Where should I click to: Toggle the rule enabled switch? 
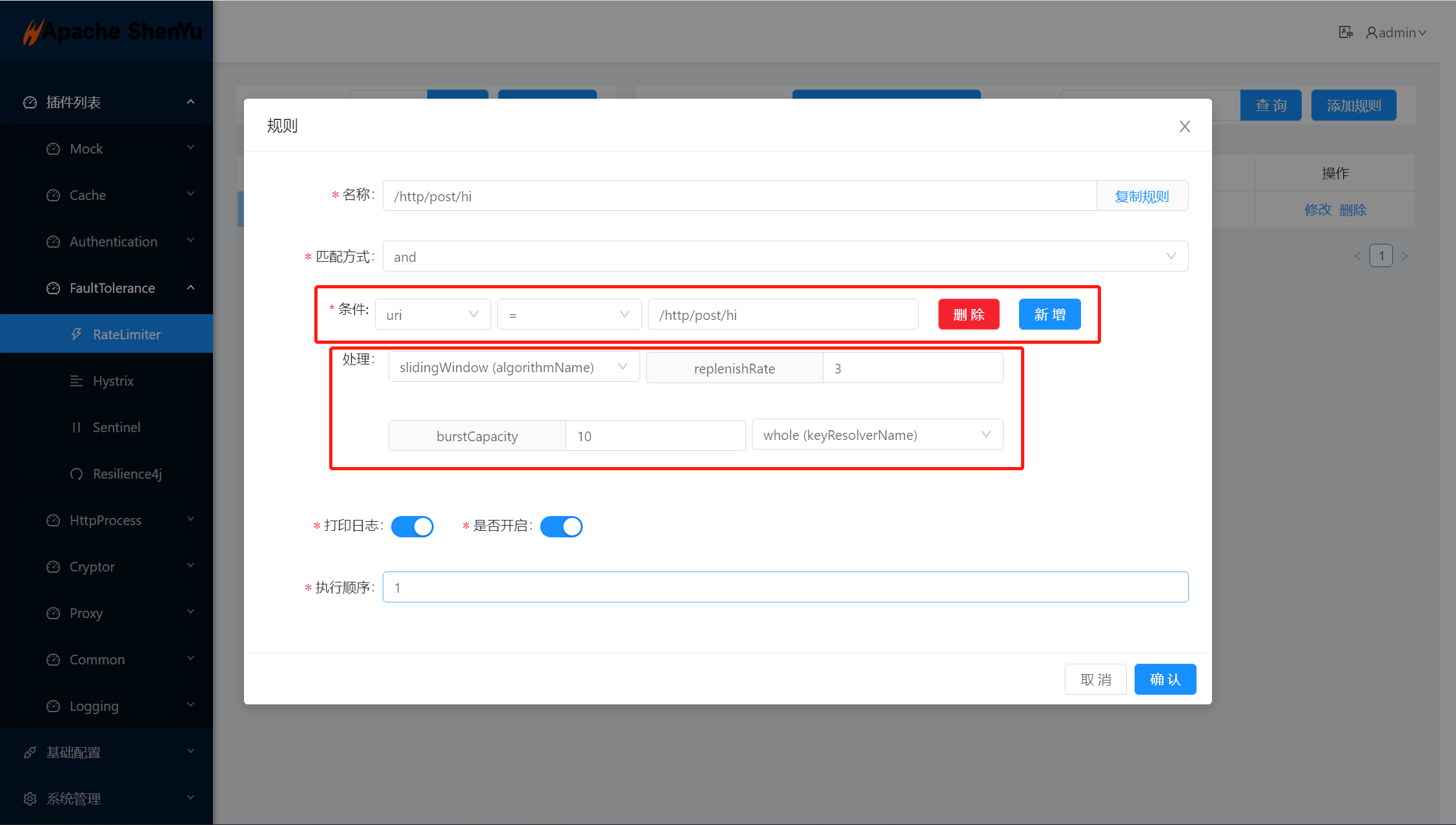coord(561,526)
